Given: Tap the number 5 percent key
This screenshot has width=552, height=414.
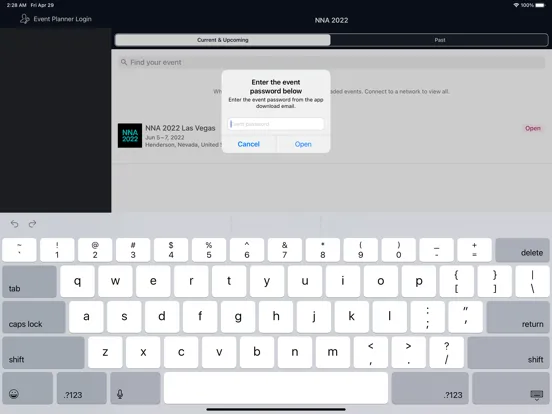Looking at the screenshot, I should click(209, 250).
